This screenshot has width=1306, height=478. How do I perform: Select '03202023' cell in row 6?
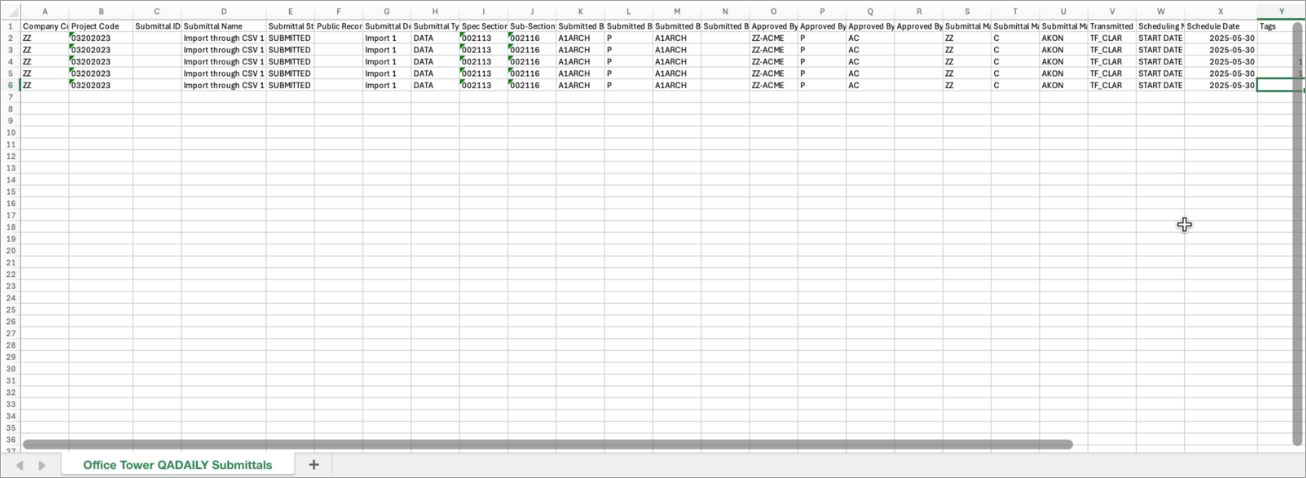tap(100, 86)
